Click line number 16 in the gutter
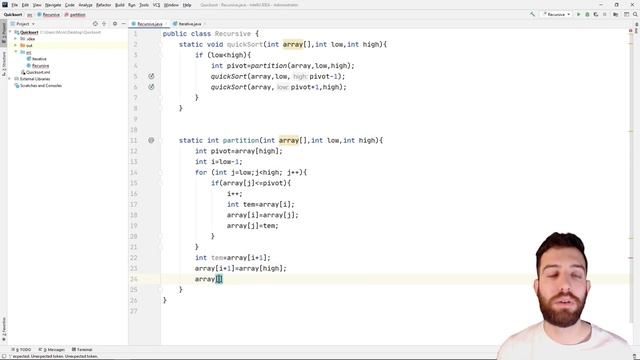 coord(134,194)
